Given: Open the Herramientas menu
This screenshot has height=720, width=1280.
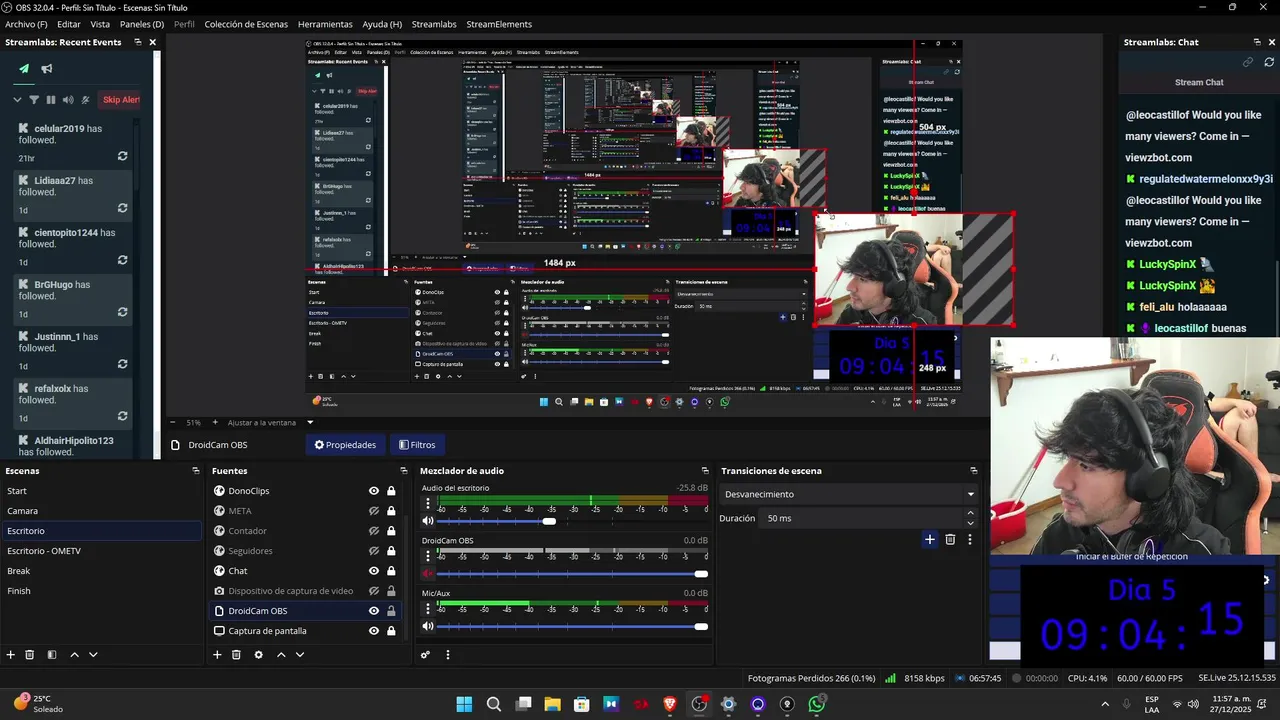Looking at the screenshot, I should coord(325,24).
